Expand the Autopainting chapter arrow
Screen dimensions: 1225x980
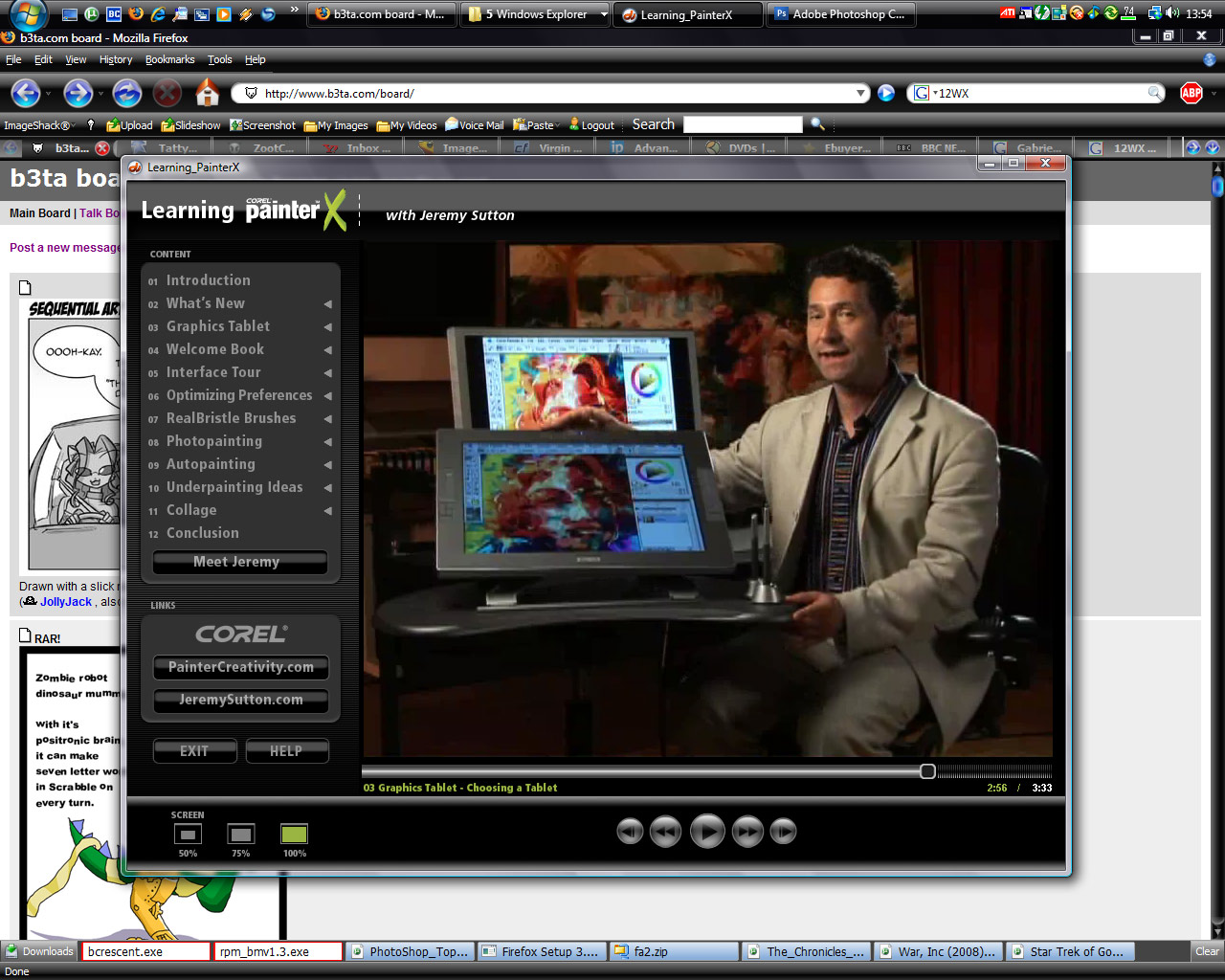coord(328,465)
